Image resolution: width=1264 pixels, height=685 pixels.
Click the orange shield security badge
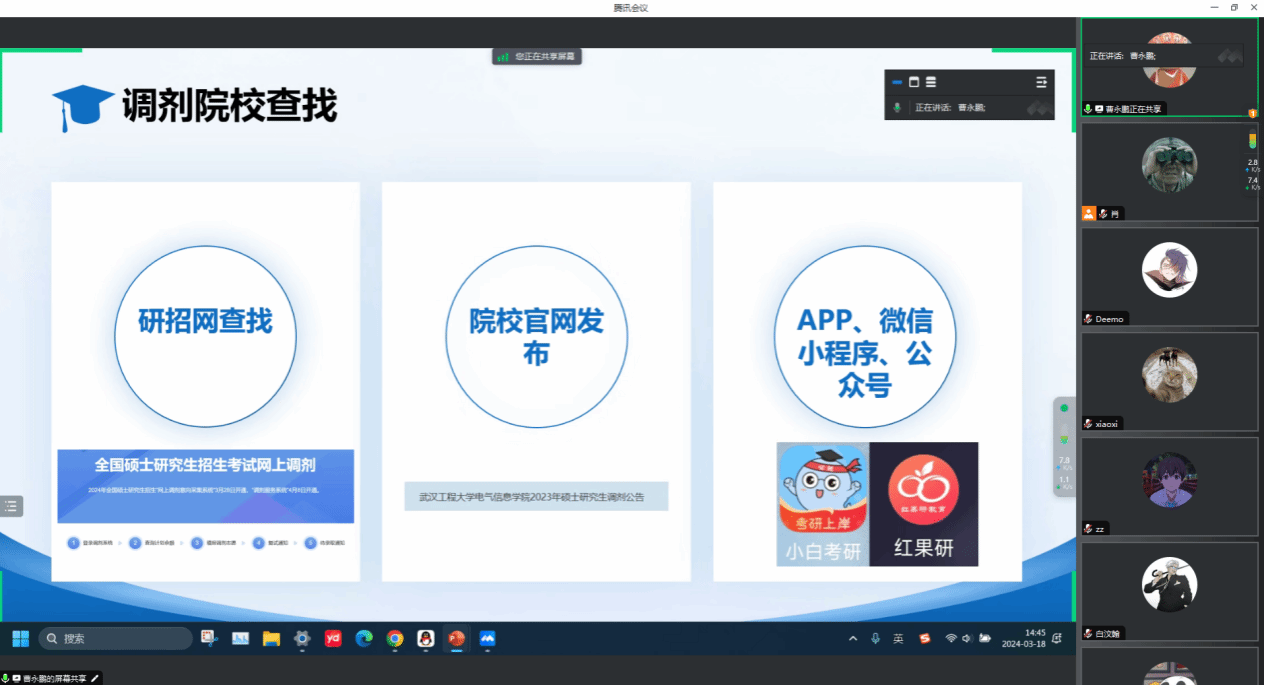point(1252,114)
